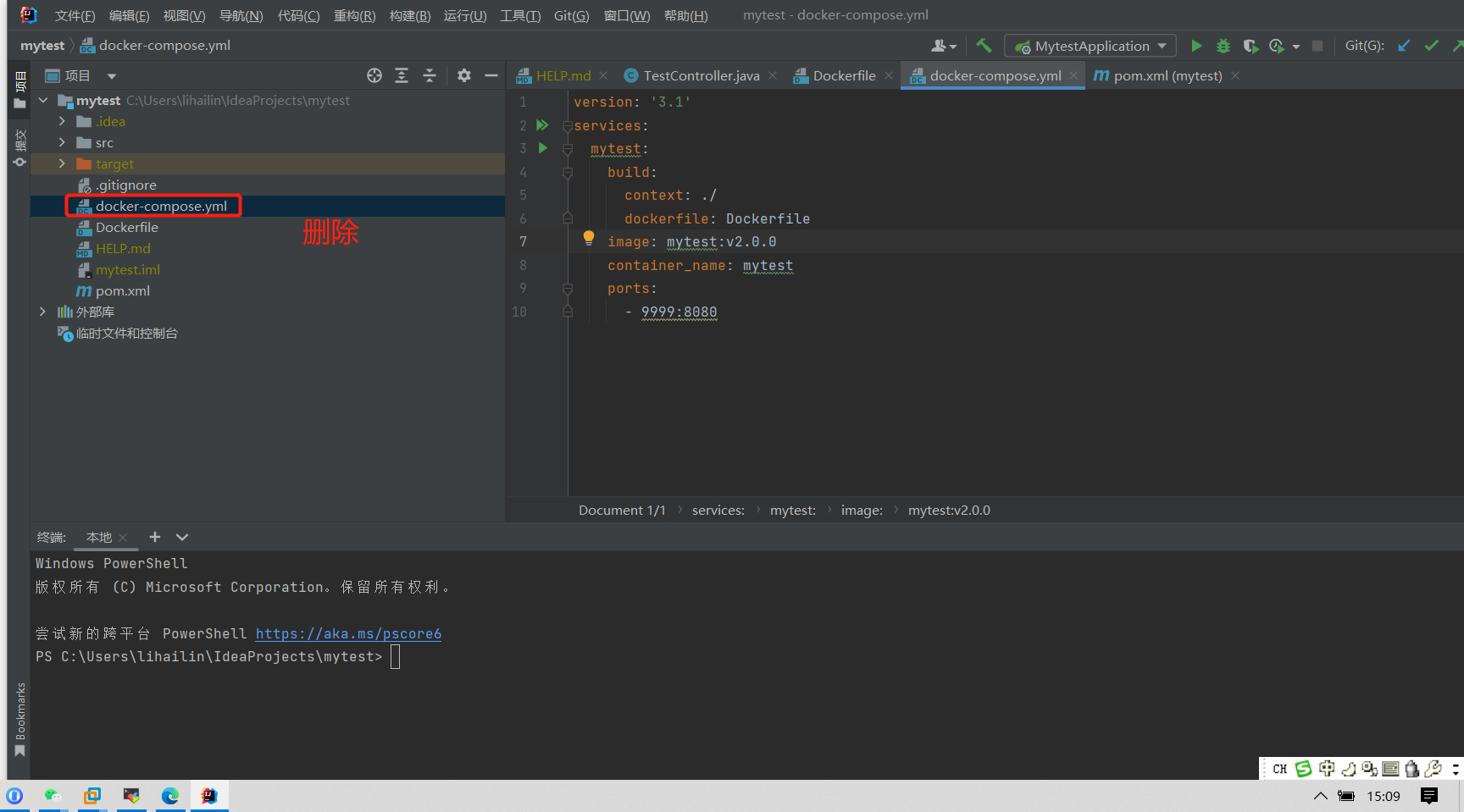Click the run services gutter icon on line 2
Image resolution: width=1464 pixels, height=812 pixels.
pyautogui.click(x=542, y=125)
